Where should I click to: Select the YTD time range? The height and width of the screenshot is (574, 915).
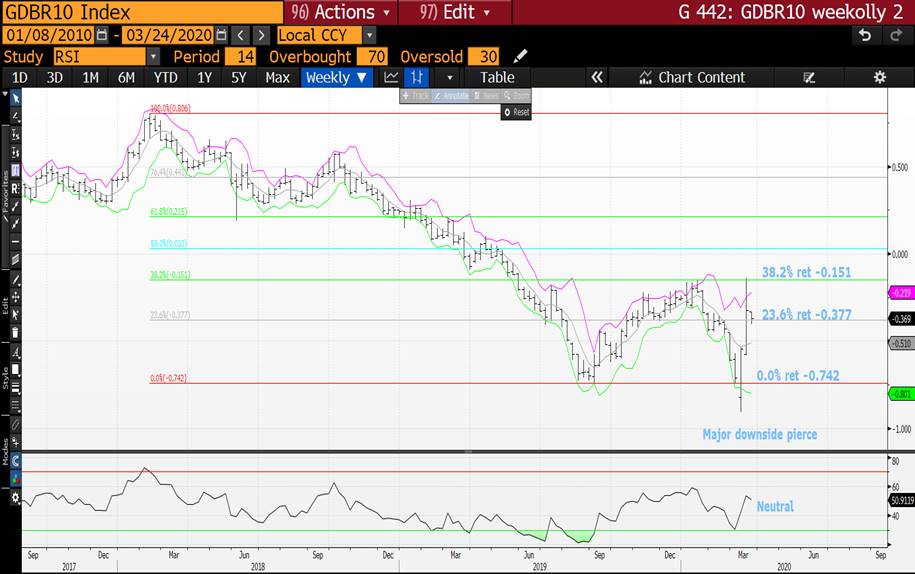(x=165, y=77)
